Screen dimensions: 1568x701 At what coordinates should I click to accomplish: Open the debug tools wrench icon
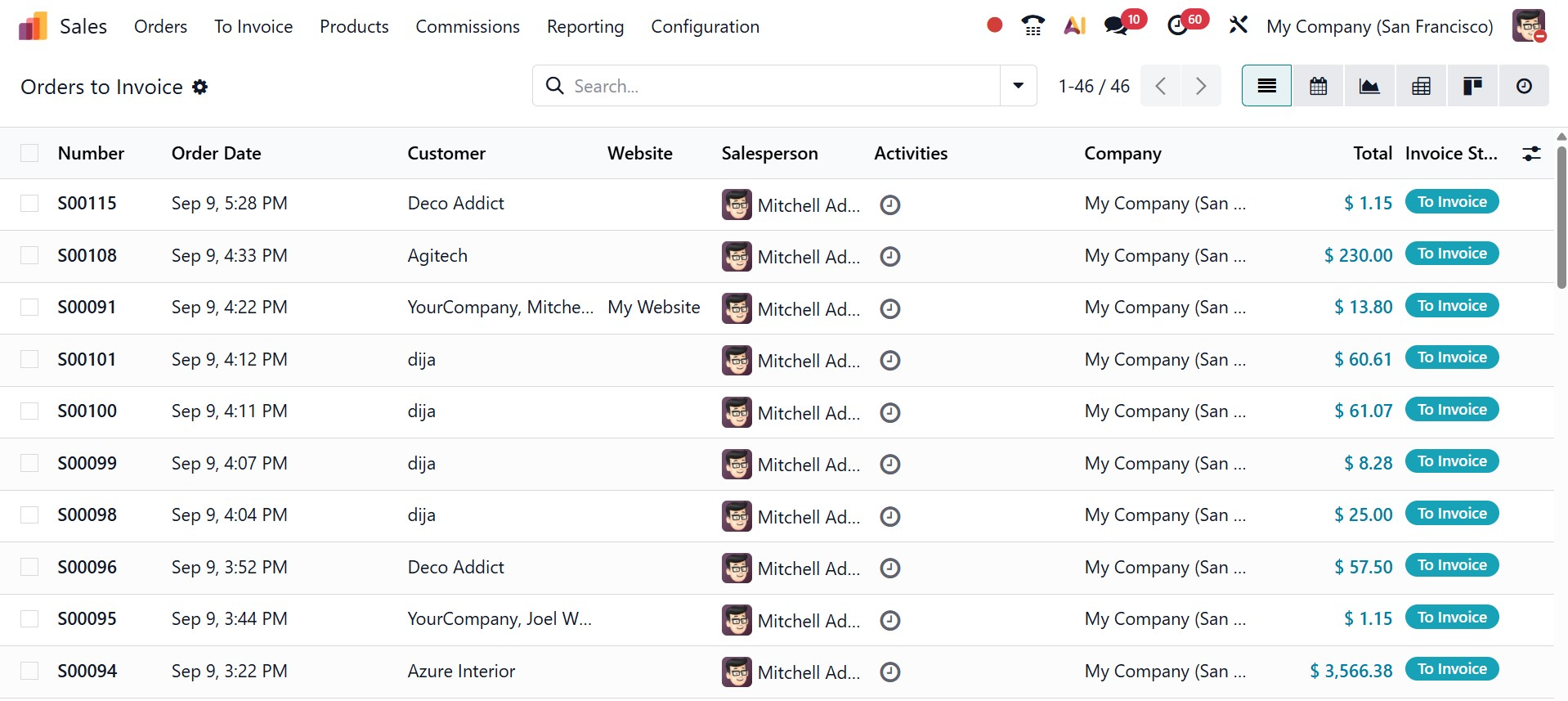pyautogui.click(x=1238, y=26)
